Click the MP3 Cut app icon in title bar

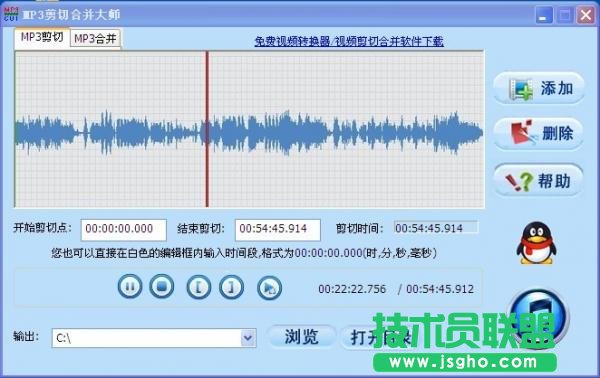point(11,14)
